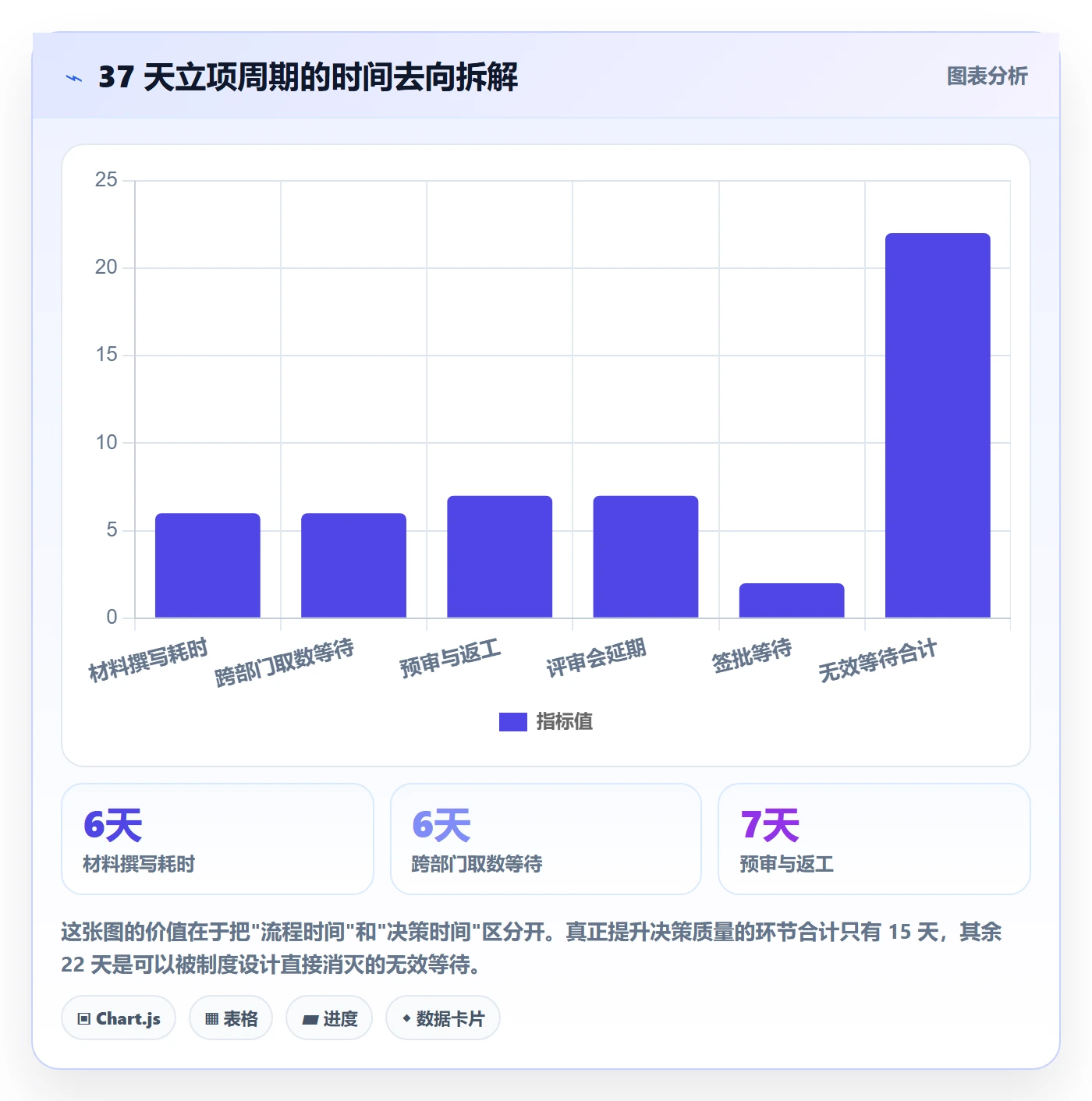
Task: Click the title 37 天立项周期的时间去向拆解
Action: click(x=308, y=77)
